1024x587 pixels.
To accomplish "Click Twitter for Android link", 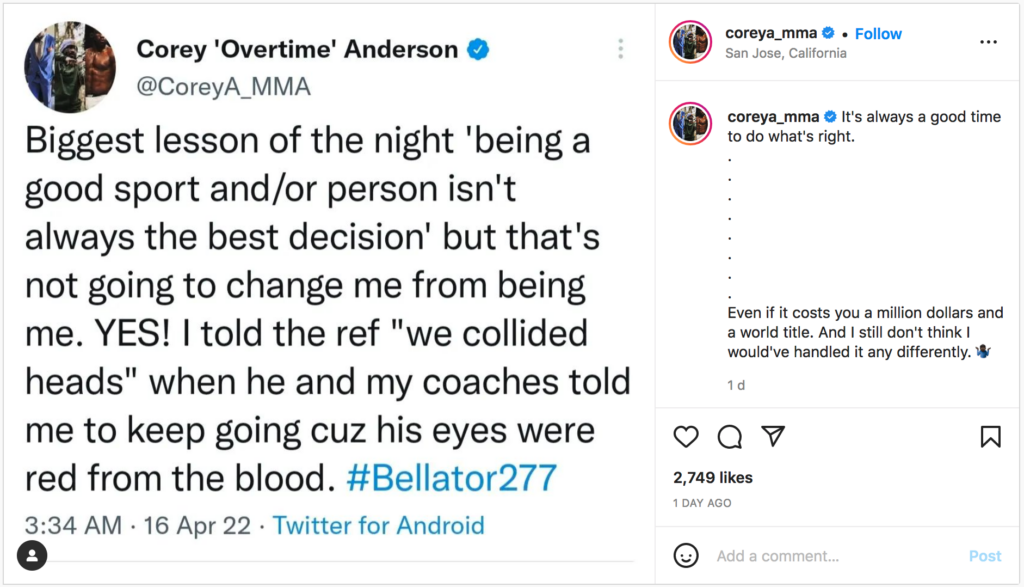I will (x=378, y=526).
